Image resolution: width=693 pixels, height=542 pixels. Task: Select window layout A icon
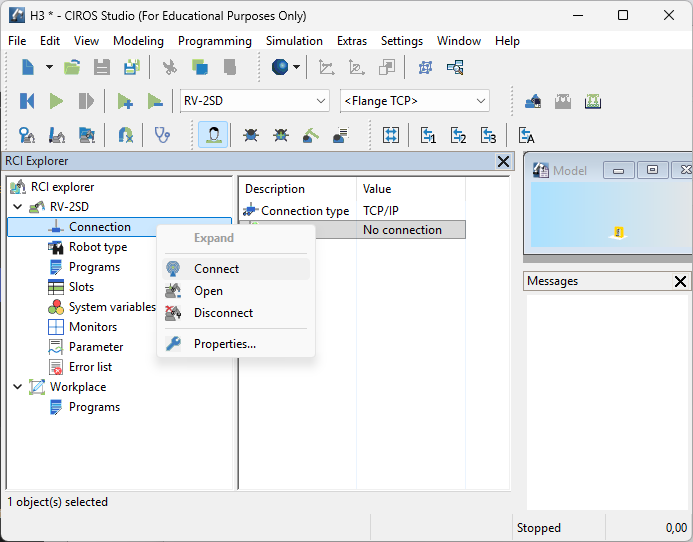[x=526, y=135]
